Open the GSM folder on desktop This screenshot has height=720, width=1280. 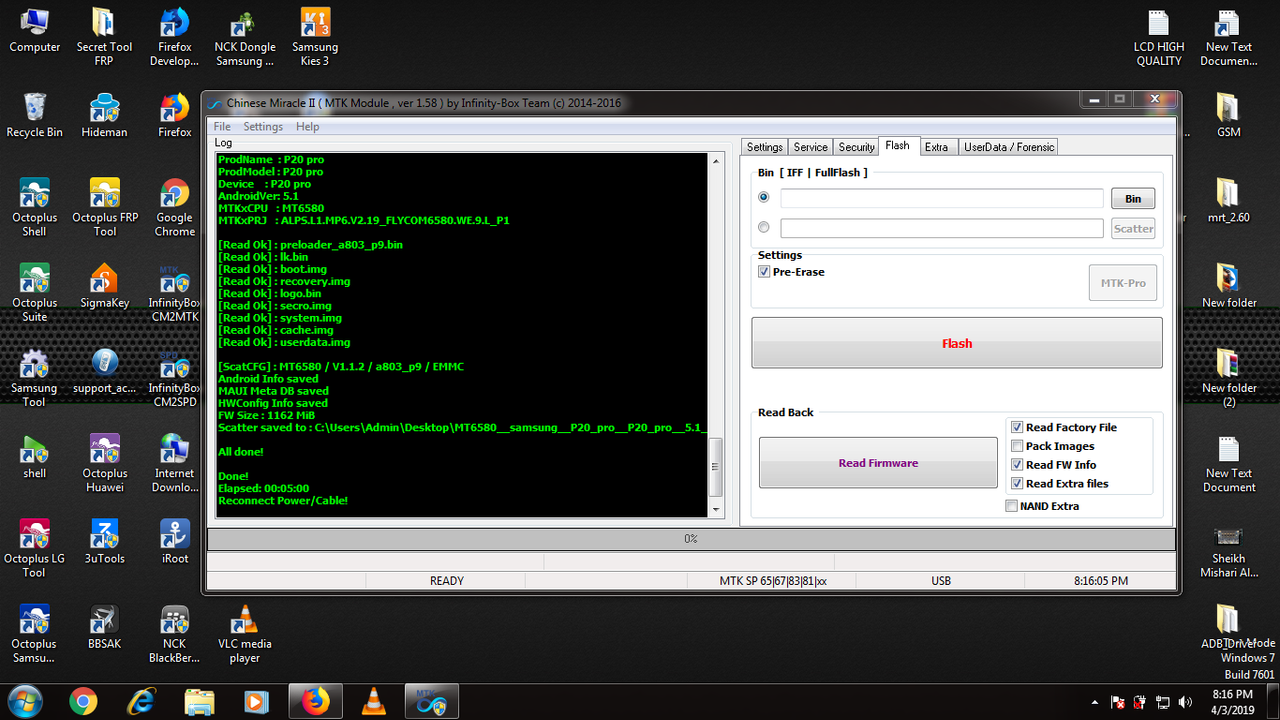1229,114
